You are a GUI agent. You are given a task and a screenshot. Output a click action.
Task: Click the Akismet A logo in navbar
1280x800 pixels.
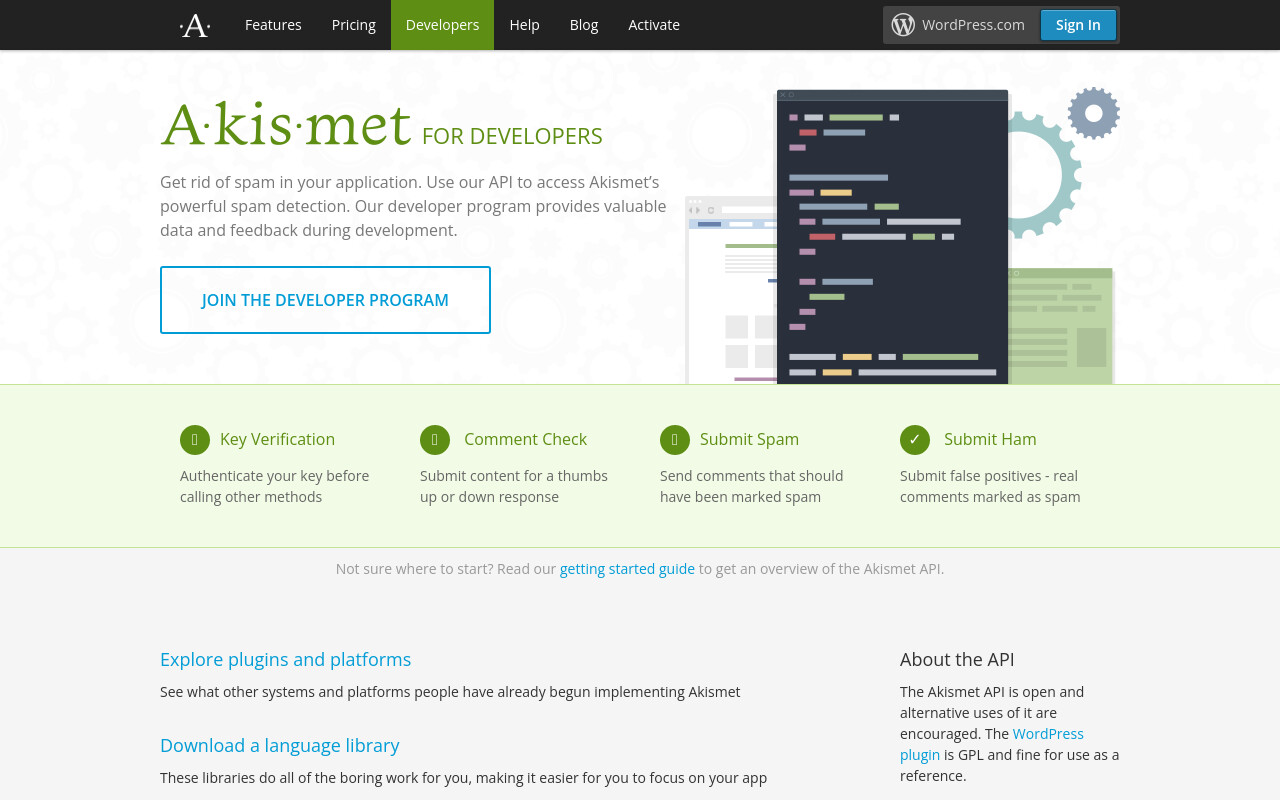tap(195, 25)
